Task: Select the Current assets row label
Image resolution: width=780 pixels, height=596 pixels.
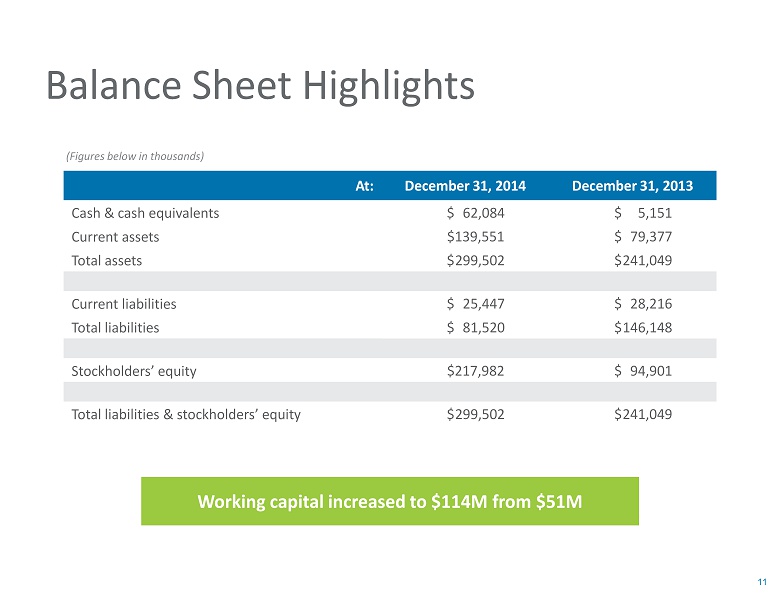Action: tap(115, 237)
